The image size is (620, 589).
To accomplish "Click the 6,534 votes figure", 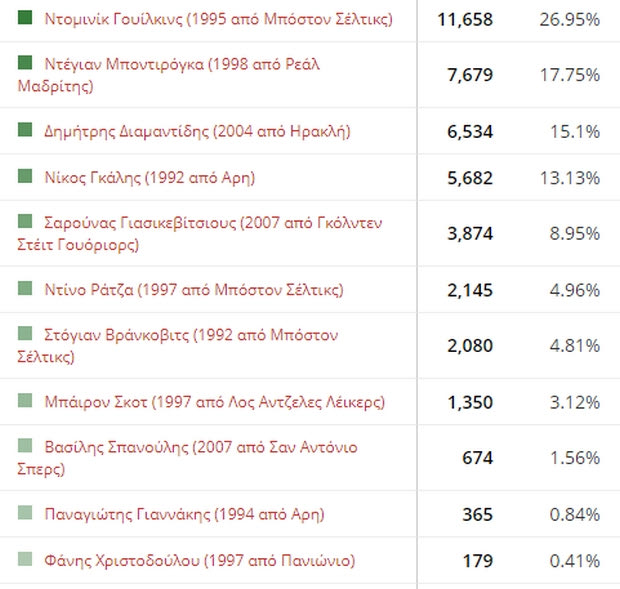I will tap(470, 132).
